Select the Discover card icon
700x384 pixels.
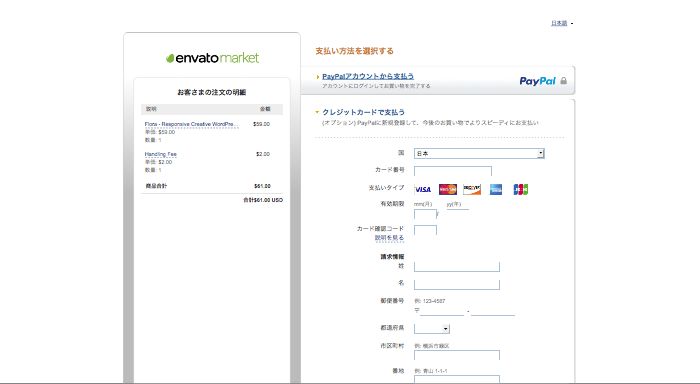coord(472,189)
